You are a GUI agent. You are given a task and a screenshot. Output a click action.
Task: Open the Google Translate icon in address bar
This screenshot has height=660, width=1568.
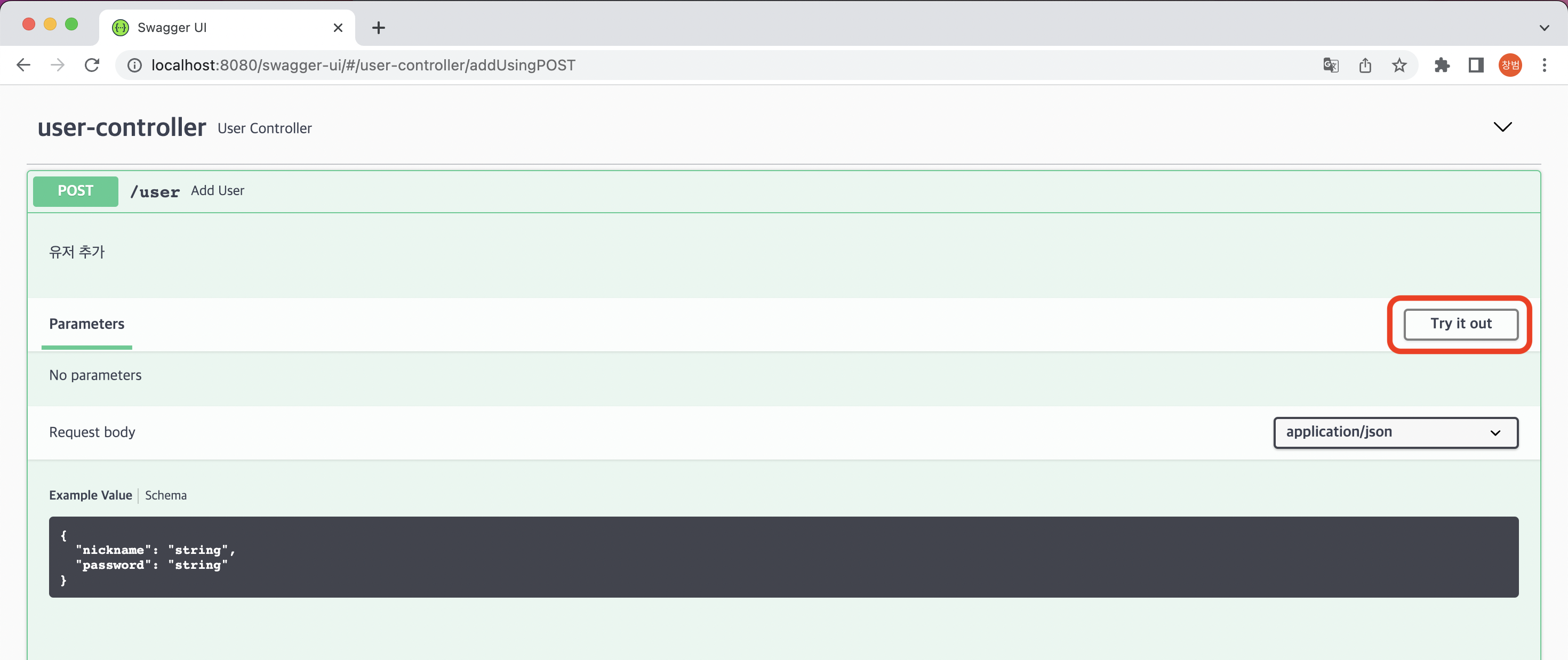(x=1331, y=65)
